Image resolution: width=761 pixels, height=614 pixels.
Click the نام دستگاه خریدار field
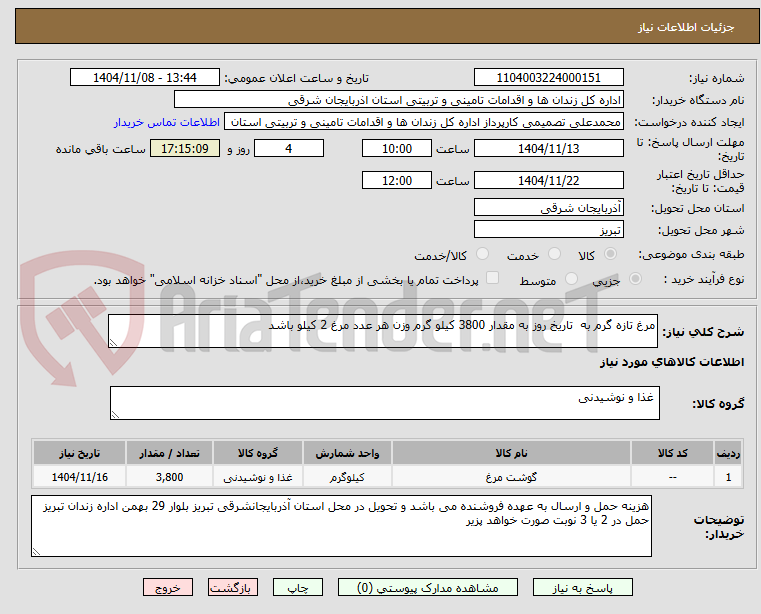(398, 100)
